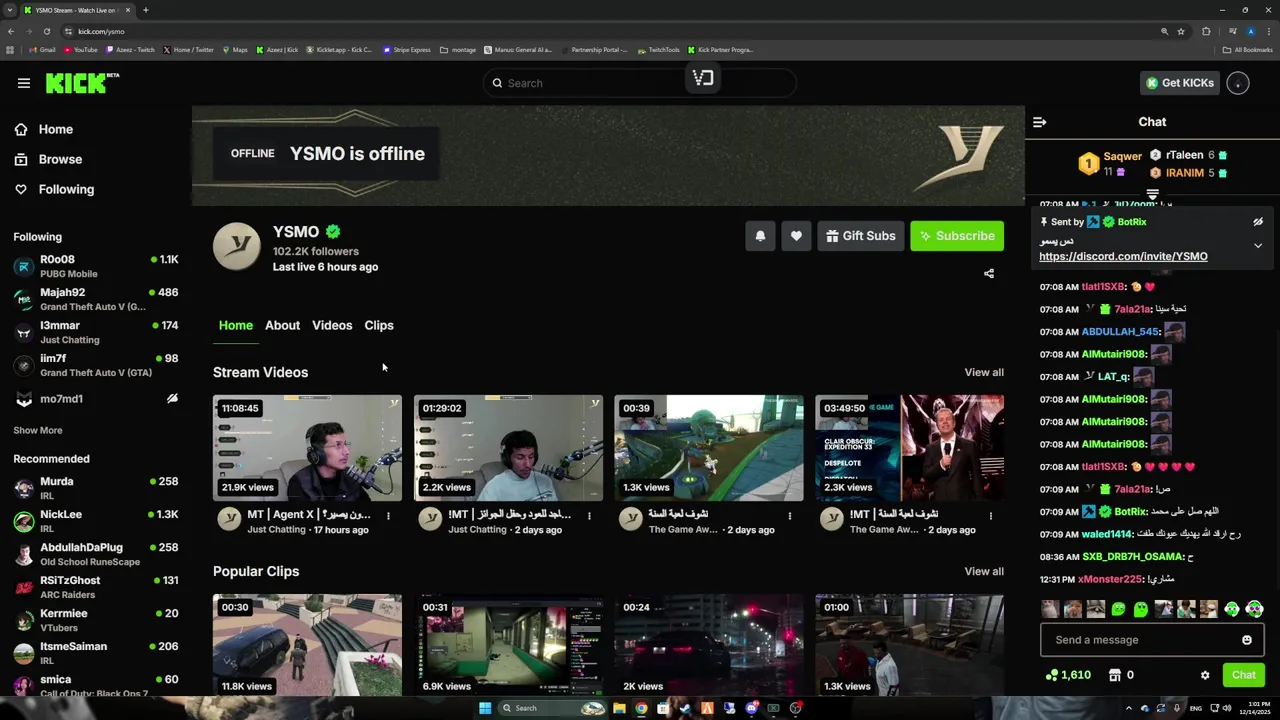Open the Clips tab
The height and width of the screenshot is (720, 1280).
(x=379, y=325)
